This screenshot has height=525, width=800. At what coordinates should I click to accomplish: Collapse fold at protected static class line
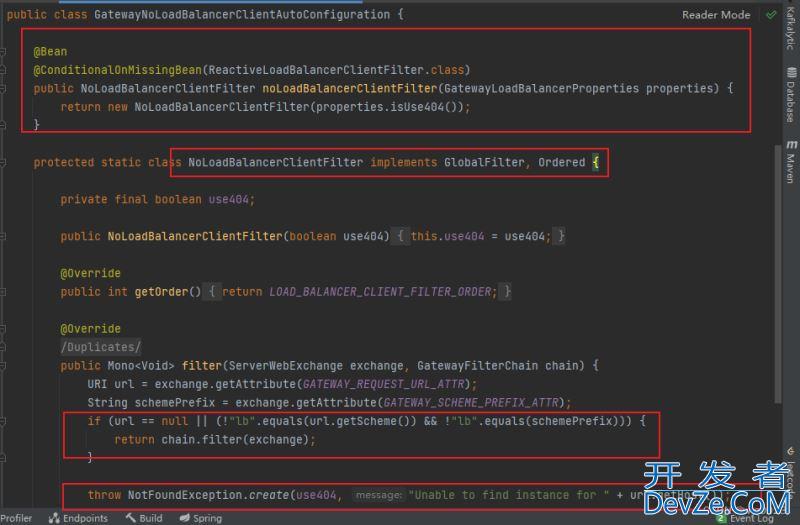(3, 162)
